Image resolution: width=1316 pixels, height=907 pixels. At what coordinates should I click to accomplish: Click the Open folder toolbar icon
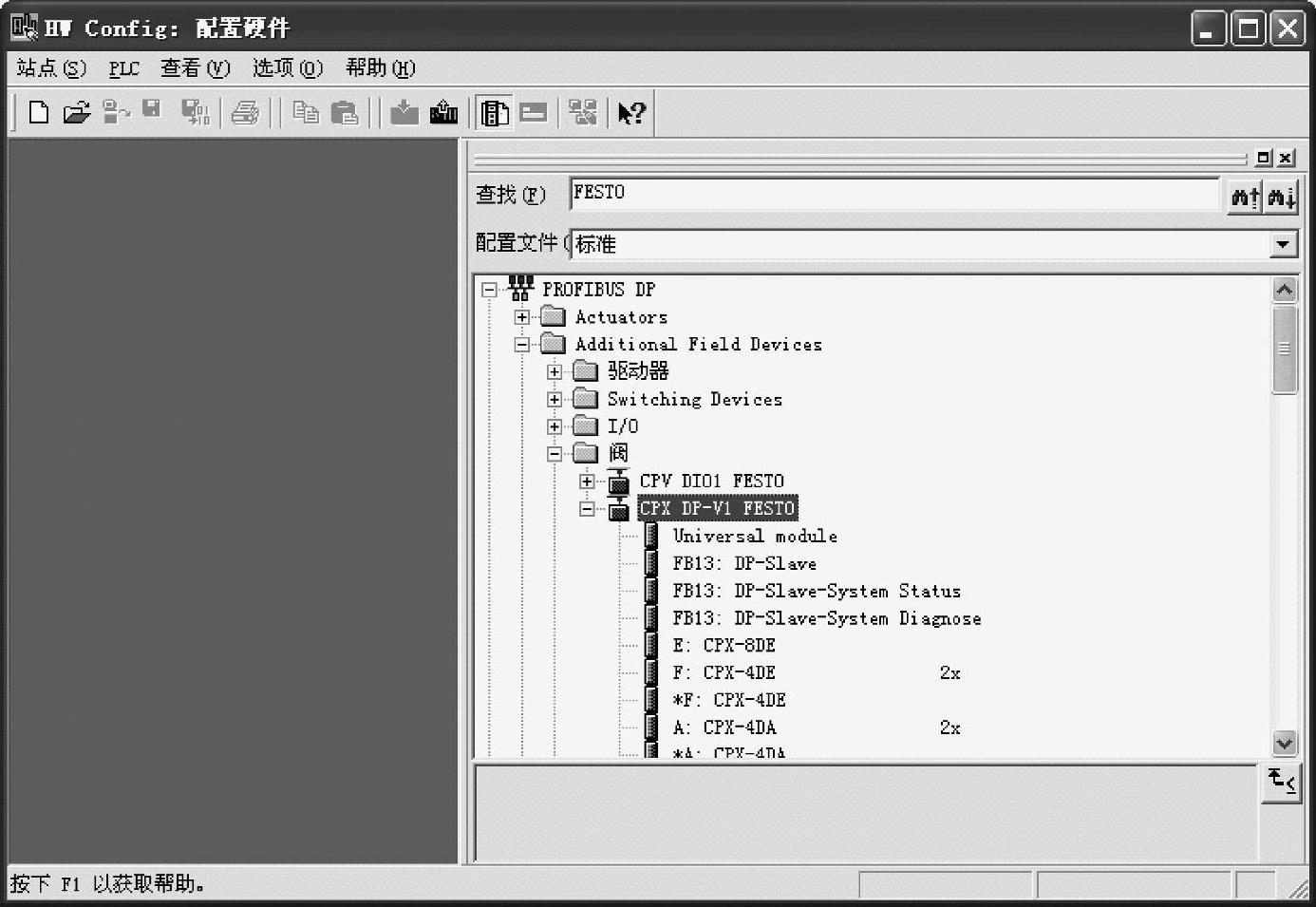pos(76,112)
